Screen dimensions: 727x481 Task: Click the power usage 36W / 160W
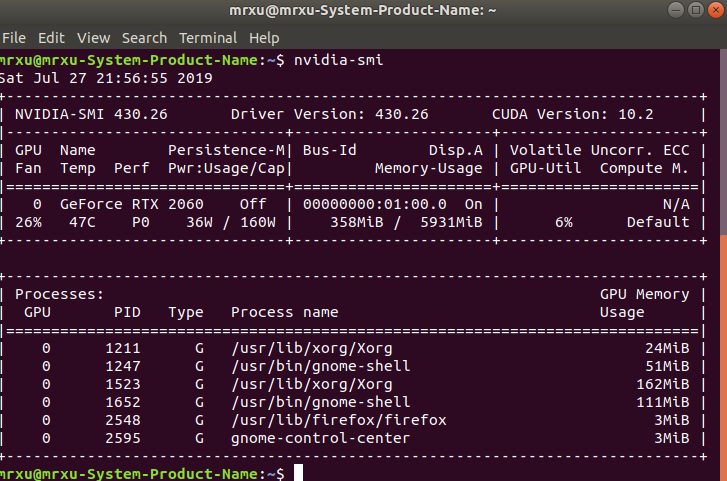(231, 222)
